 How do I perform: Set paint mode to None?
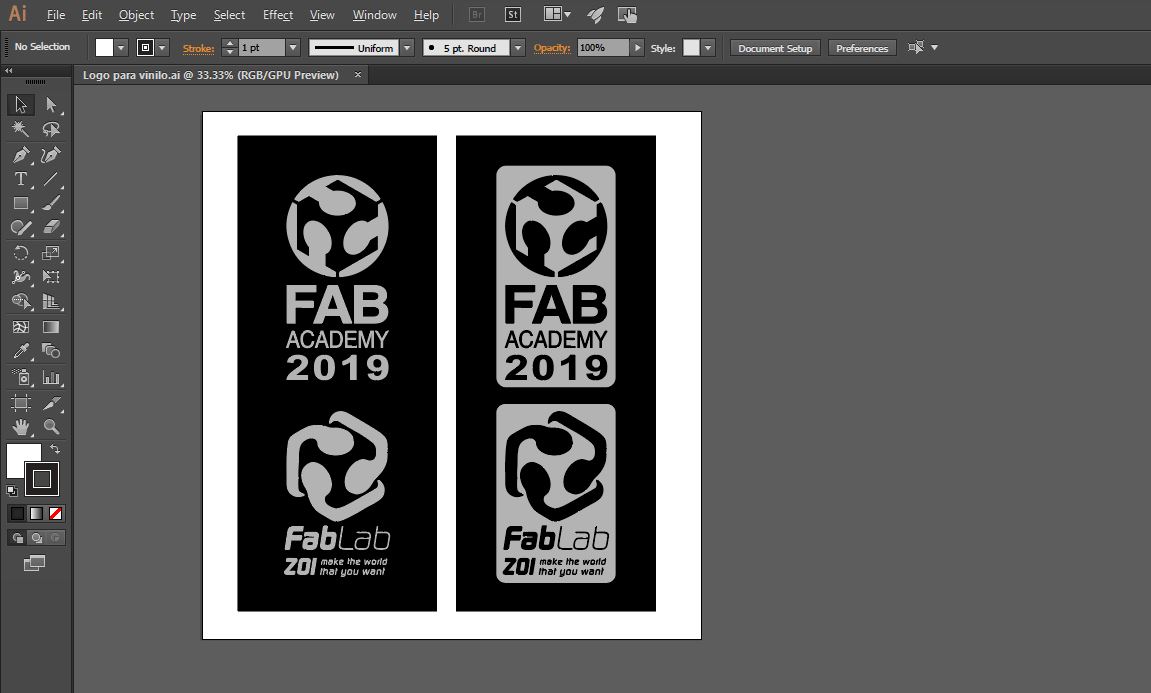(55, 513)
